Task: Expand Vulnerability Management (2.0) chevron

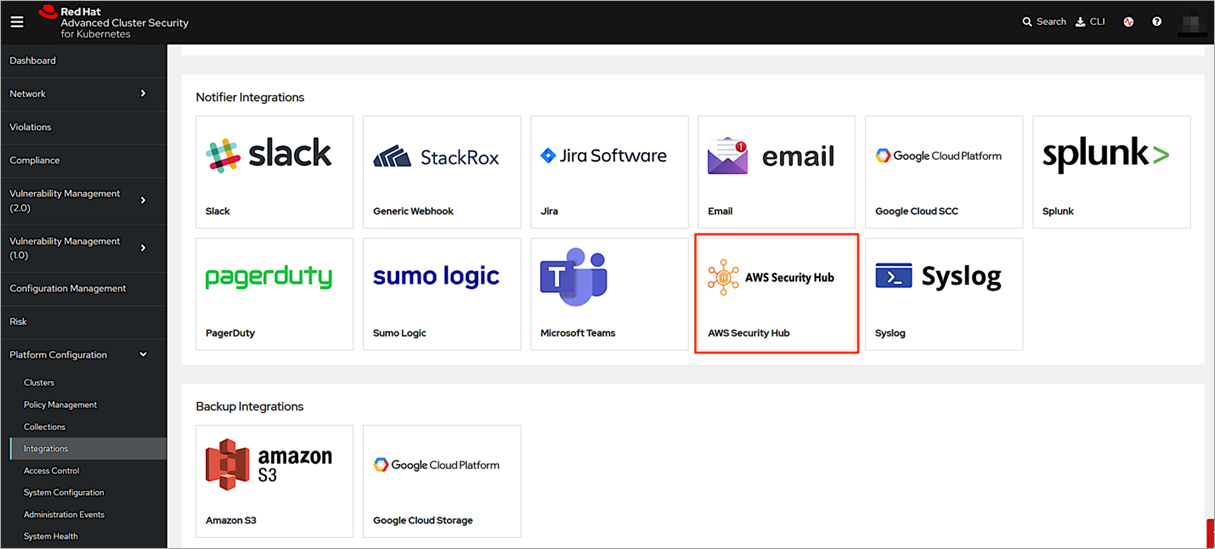Action: (x=143, y=201)
